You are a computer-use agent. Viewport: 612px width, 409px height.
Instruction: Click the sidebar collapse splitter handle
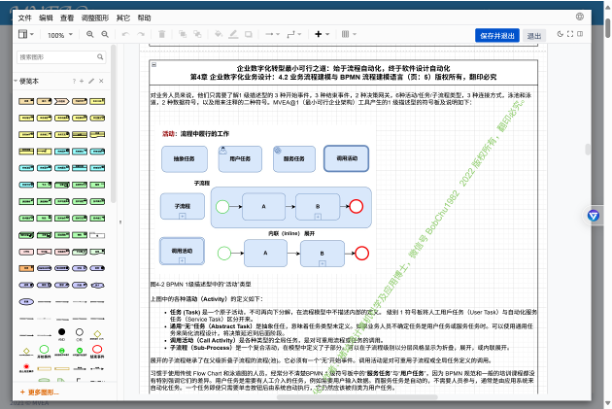click(x=120, y=222)
